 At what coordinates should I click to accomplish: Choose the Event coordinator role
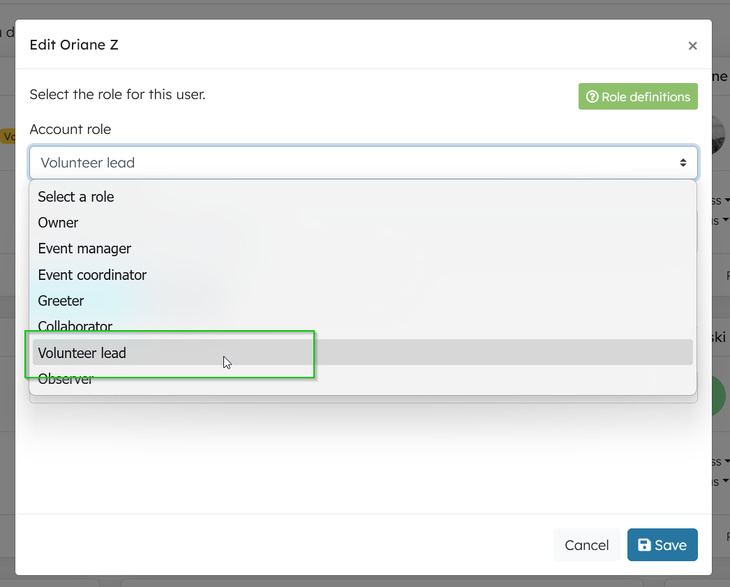pos(92,275)
